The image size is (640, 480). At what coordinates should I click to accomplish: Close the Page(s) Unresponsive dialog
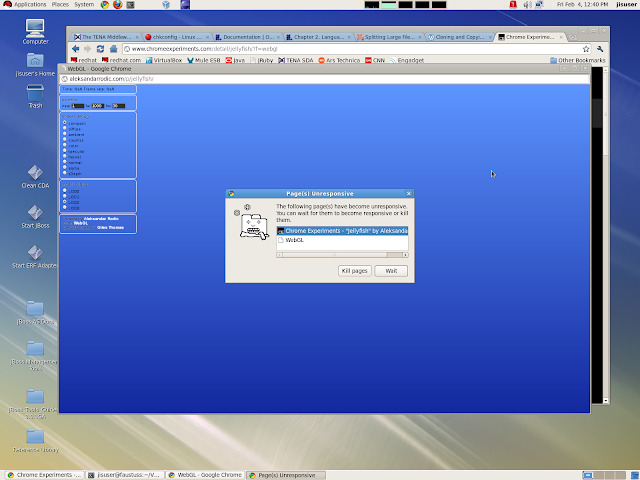pyautogui.click(x=409, y=193)
